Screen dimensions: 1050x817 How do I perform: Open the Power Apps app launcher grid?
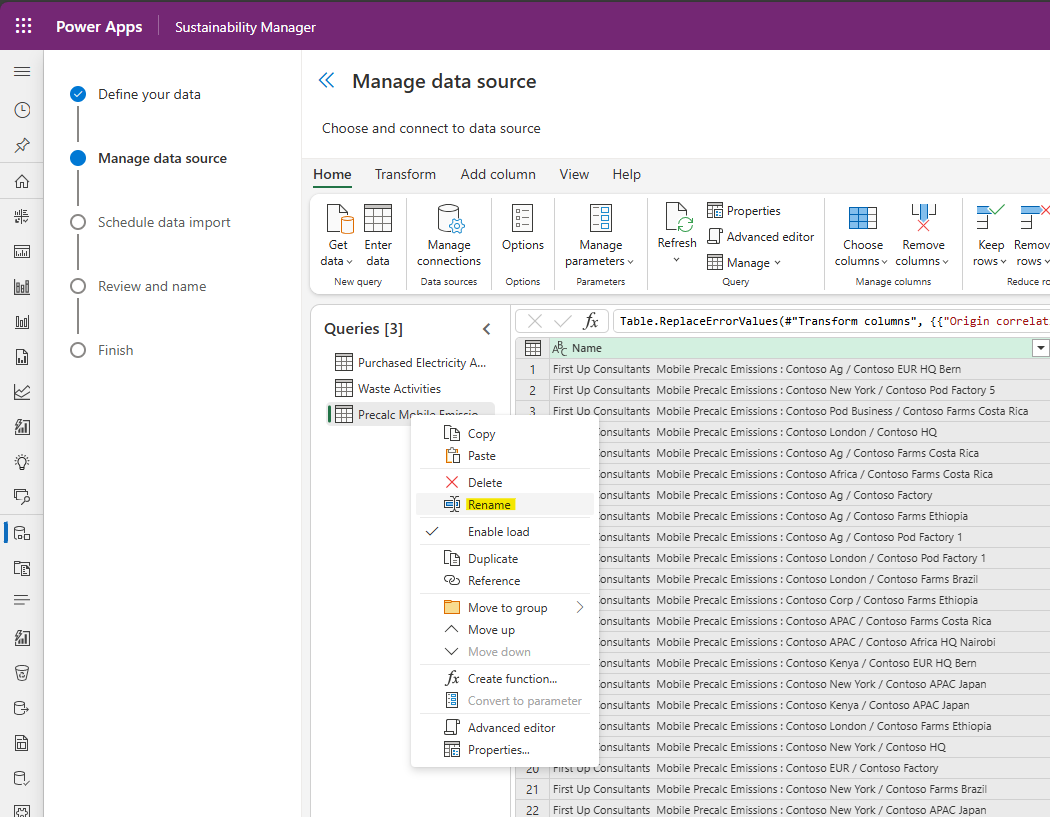tap(23, 26)
